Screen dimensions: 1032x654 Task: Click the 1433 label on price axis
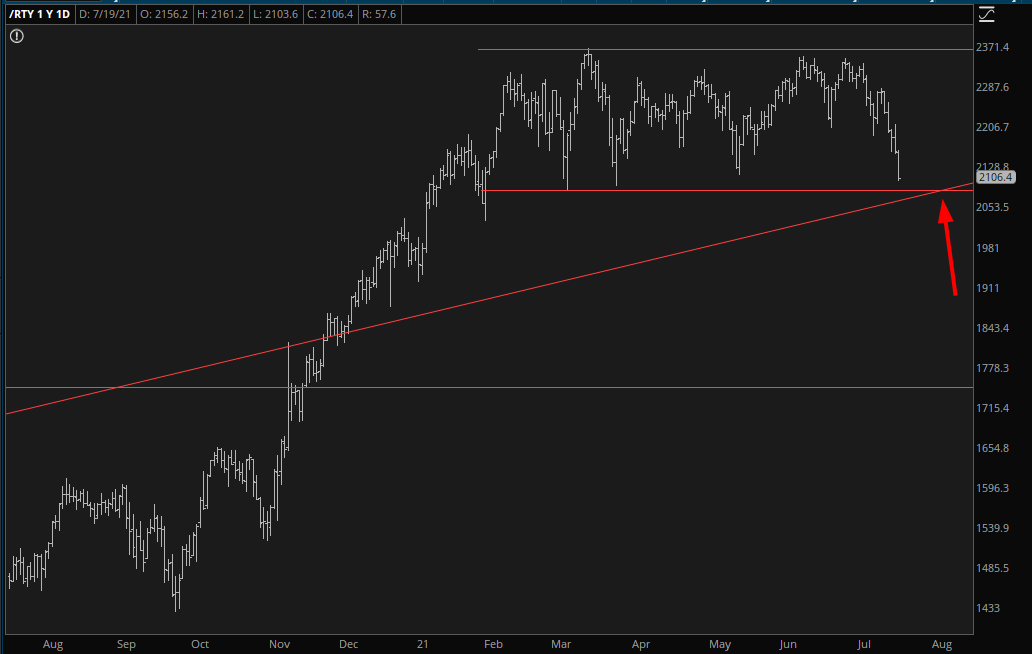[990, 608]
